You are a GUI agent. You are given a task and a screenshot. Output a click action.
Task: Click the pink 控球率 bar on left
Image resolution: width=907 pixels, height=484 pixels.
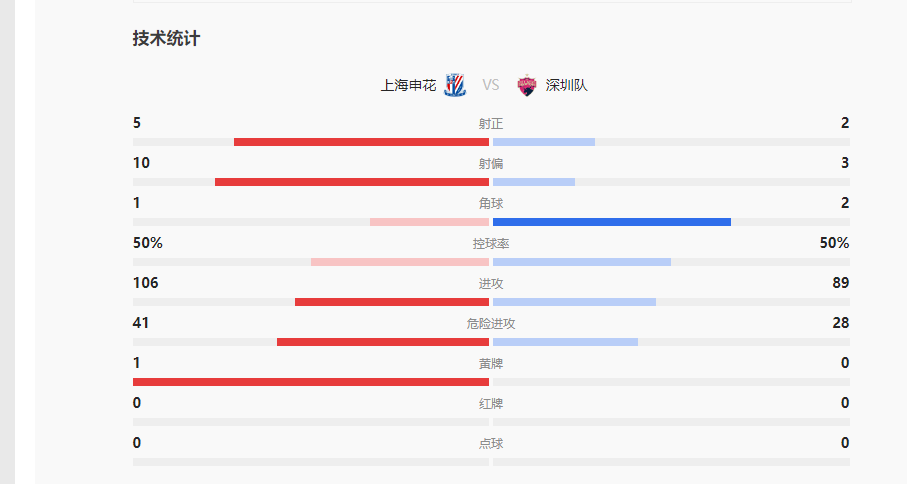[x=400, y=262]
